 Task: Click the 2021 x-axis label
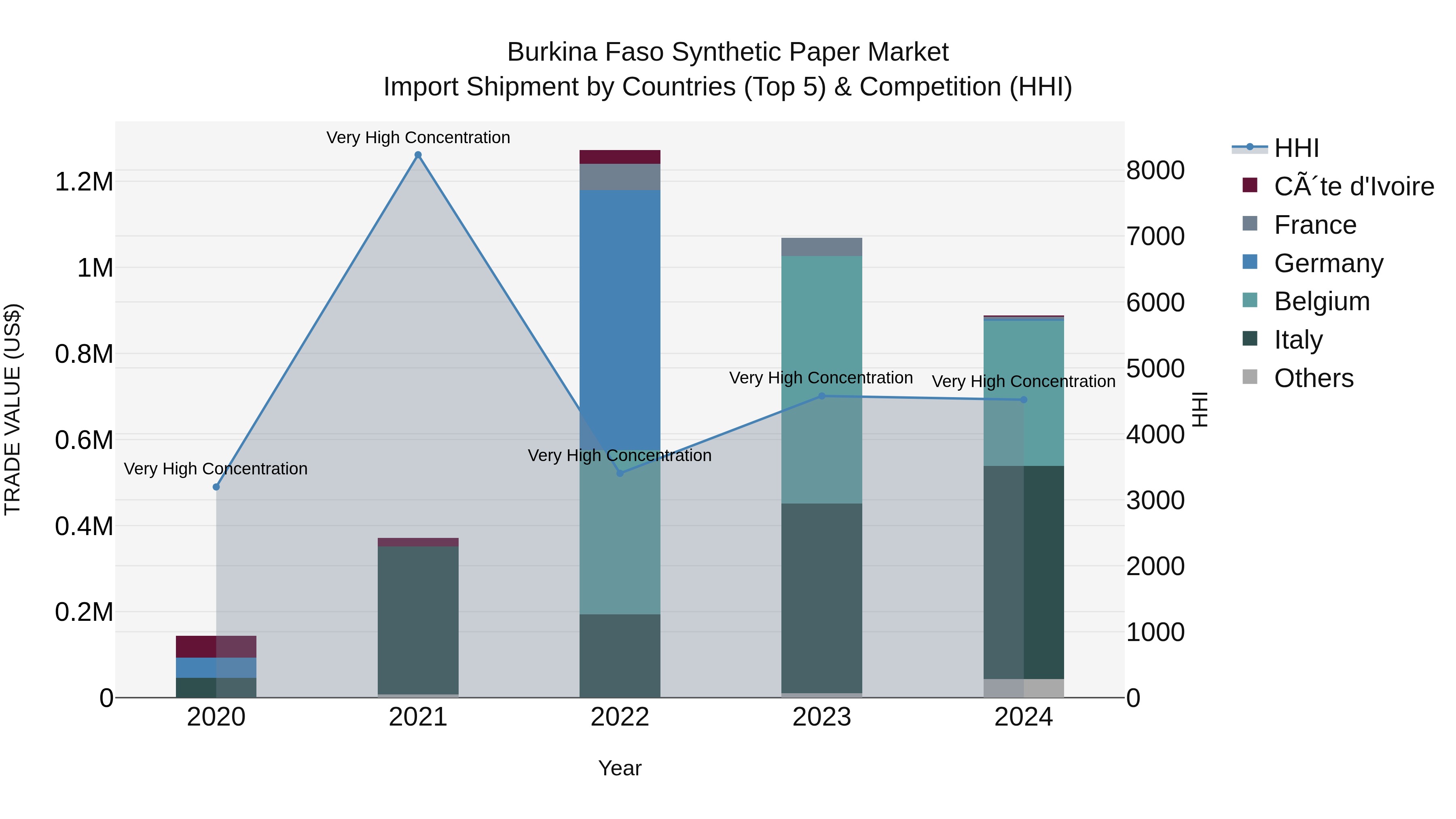click(x=418, y=717)
